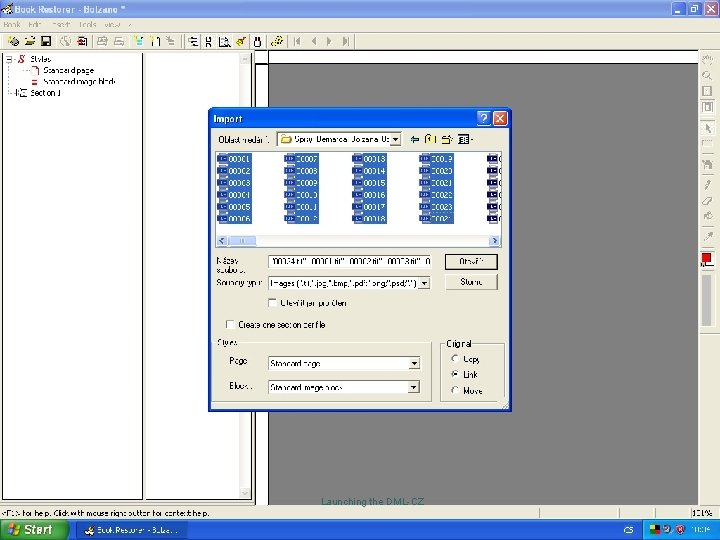Click the vertical slider below color swatch
The image size is (720, 540).
coord(707,300)
